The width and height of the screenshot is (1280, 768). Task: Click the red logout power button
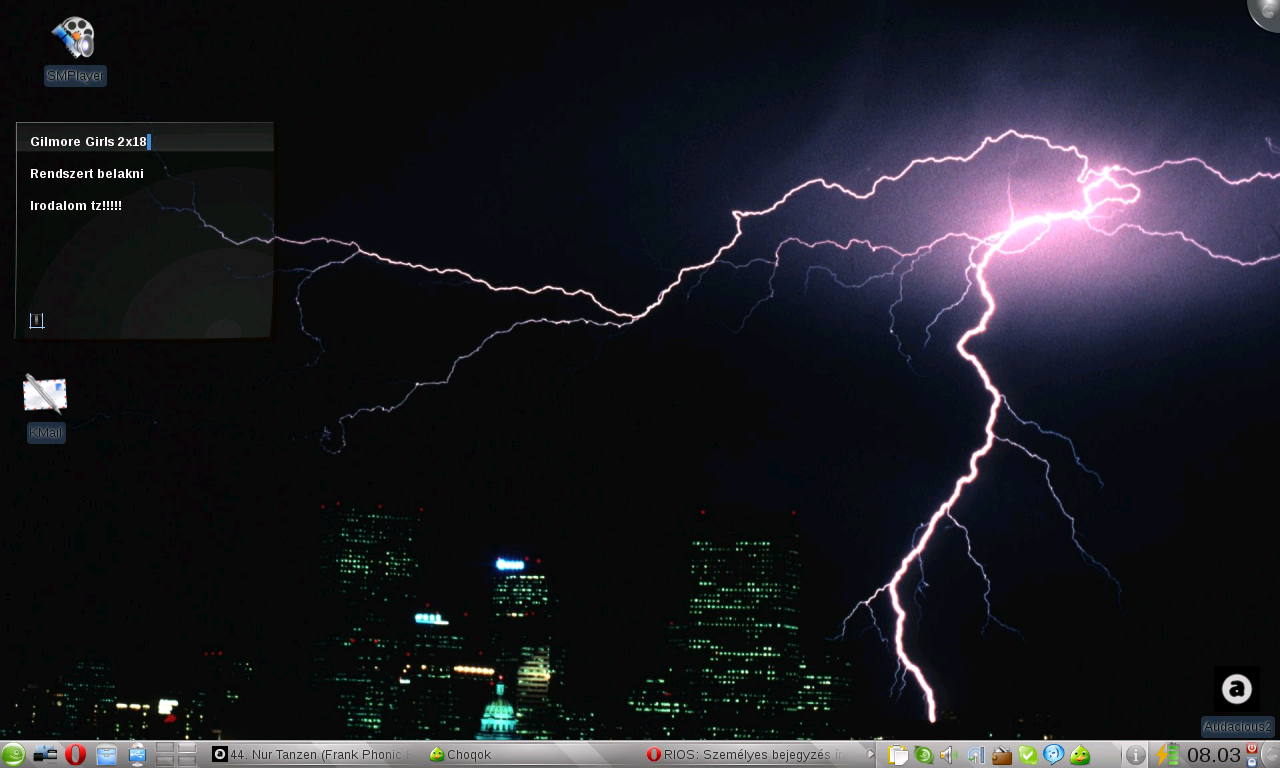point(1251,748)
